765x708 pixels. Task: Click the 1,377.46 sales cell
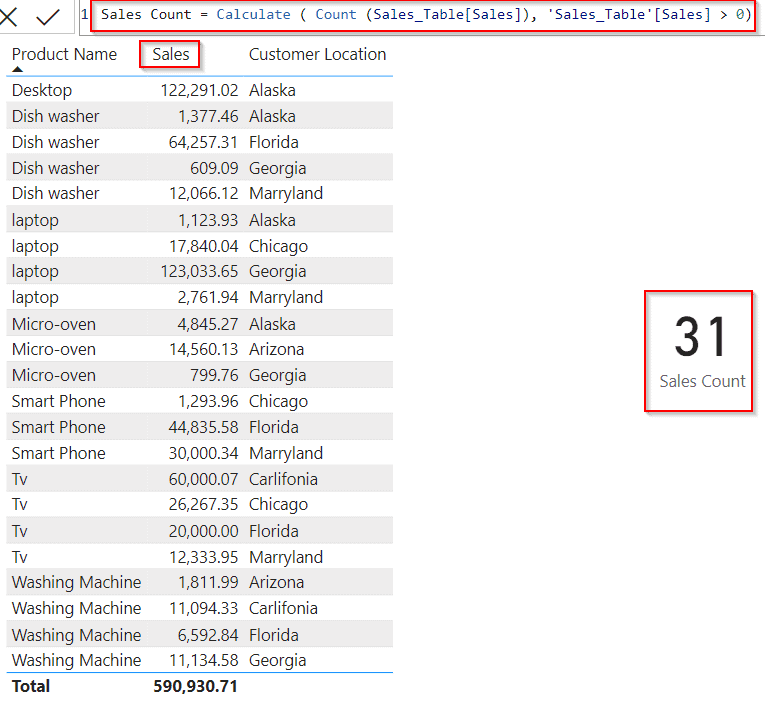pos(208,116)
